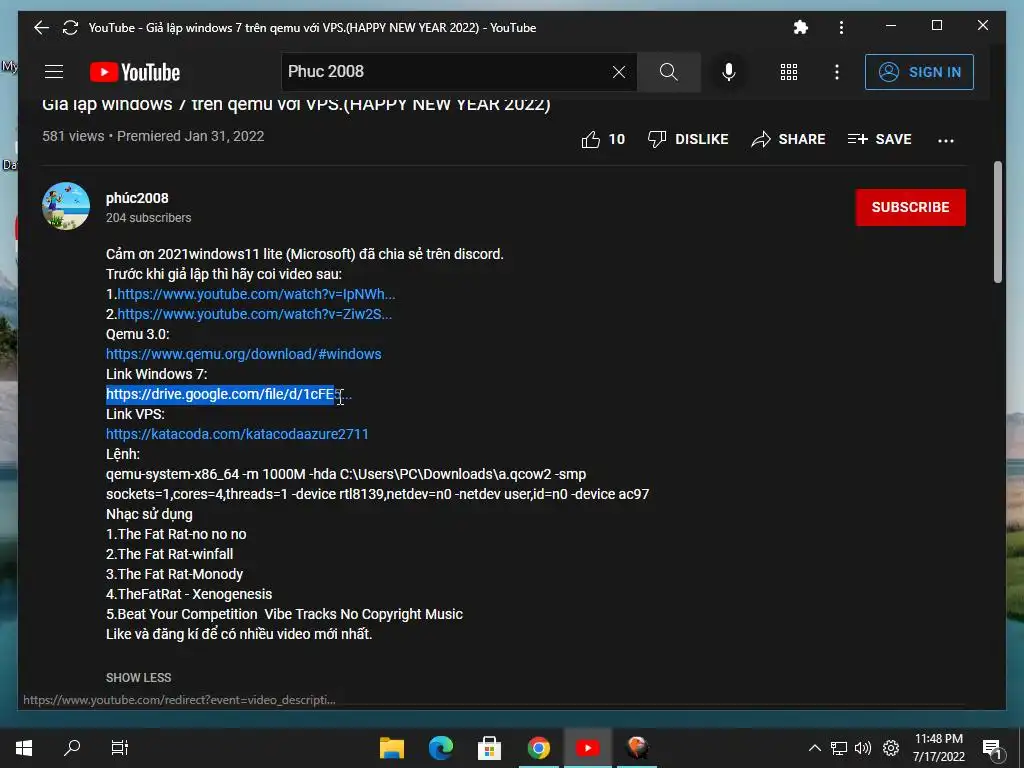This screenshot has height=768, width=1024.
Task: Click the magnifier search button
Action: [669, 72]
